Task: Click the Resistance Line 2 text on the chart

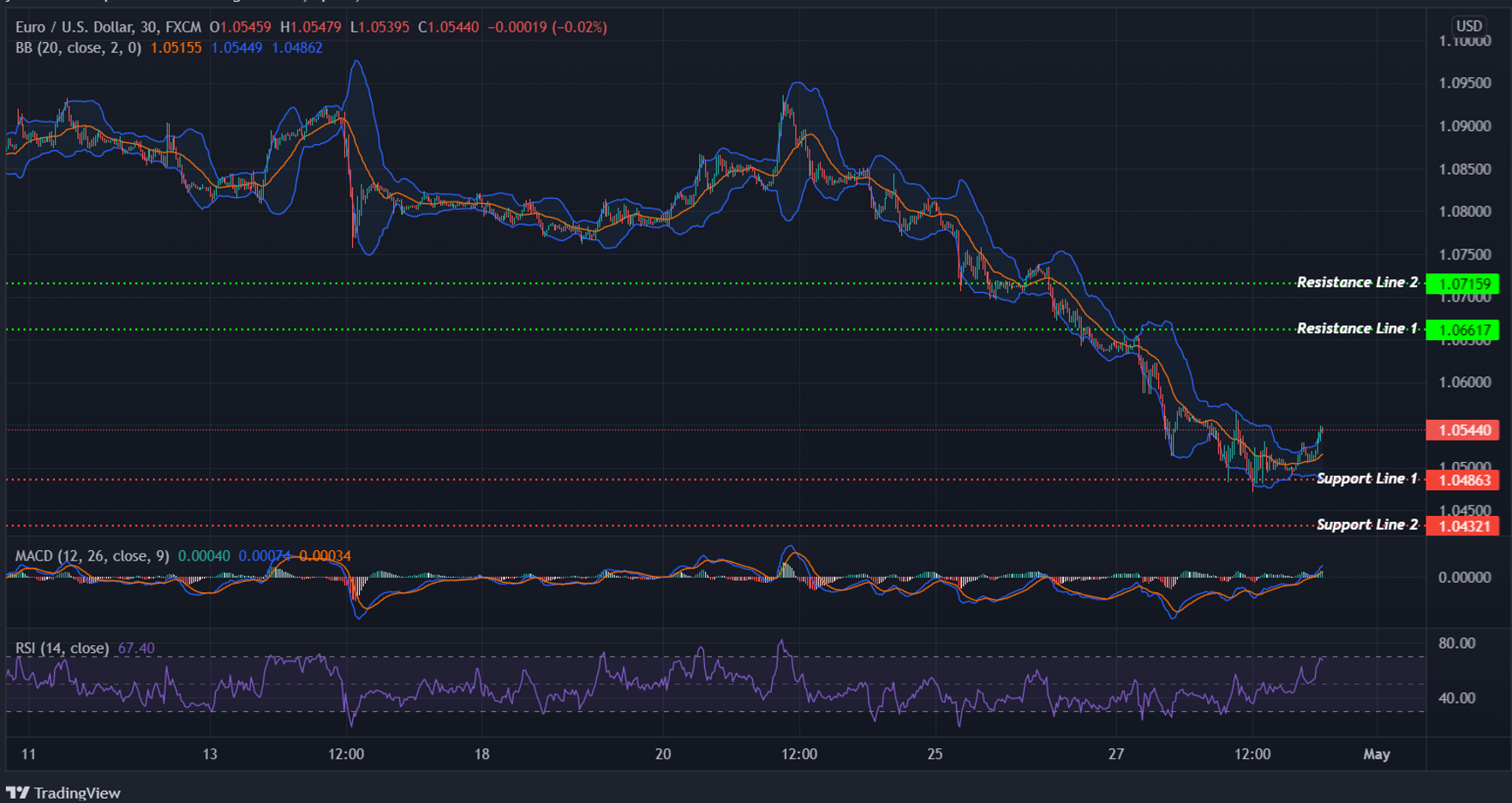Action: pyautogui.click(x=1356, y=282)
